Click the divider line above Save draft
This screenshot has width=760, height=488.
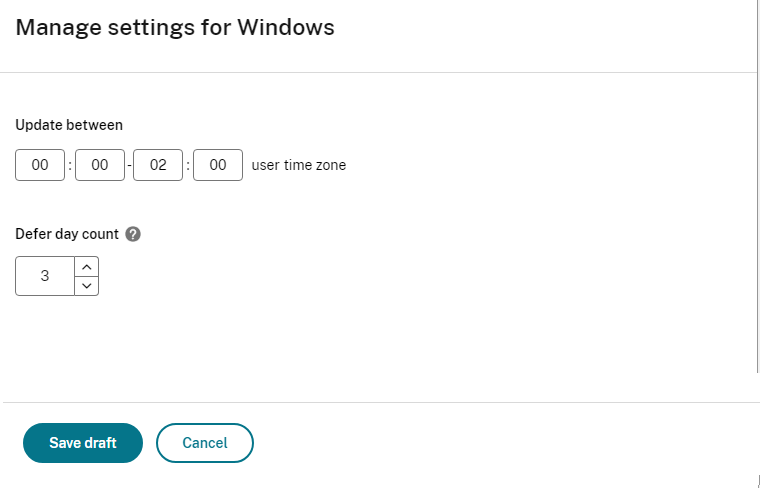380,402
